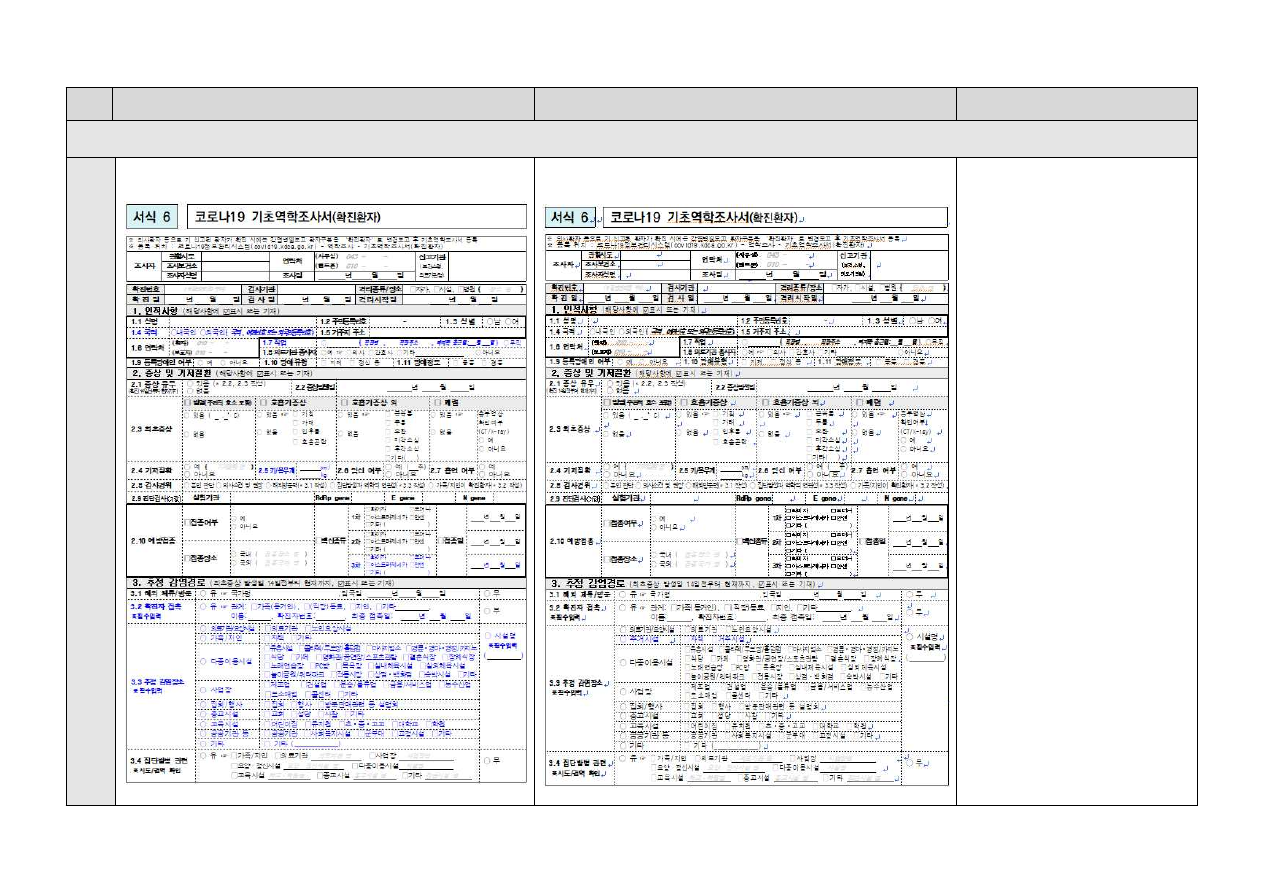Check the '호흡기증상' header box in left form
This screenshot has height=893, width=1262.
(264, 403)
